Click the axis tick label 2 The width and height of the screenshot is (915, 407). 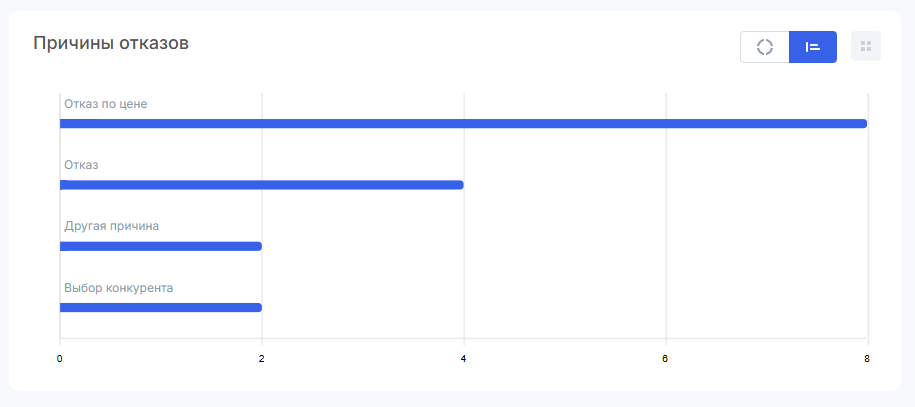(261, 359)
